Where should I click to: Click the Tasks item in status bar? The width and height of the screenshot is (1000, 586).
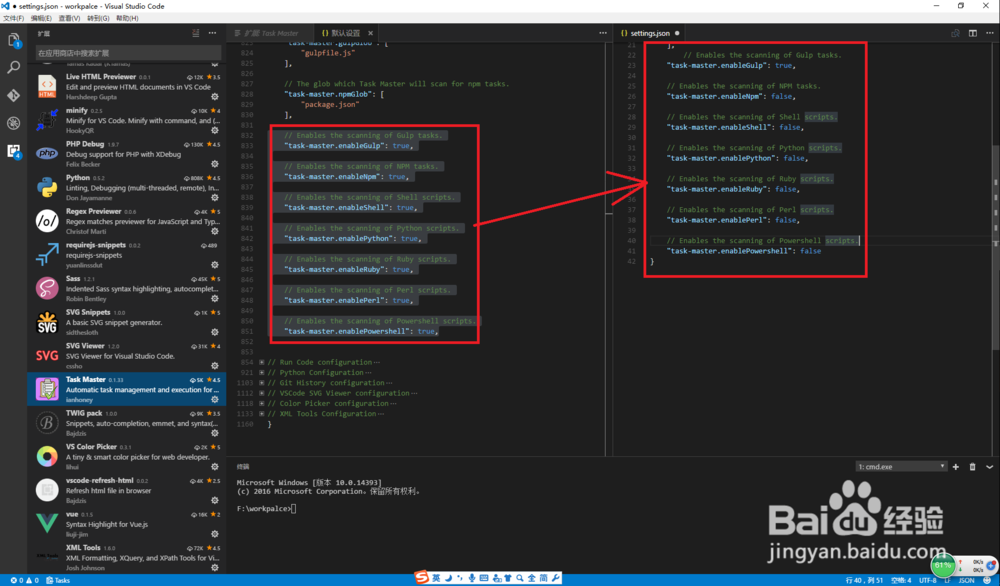58,580
